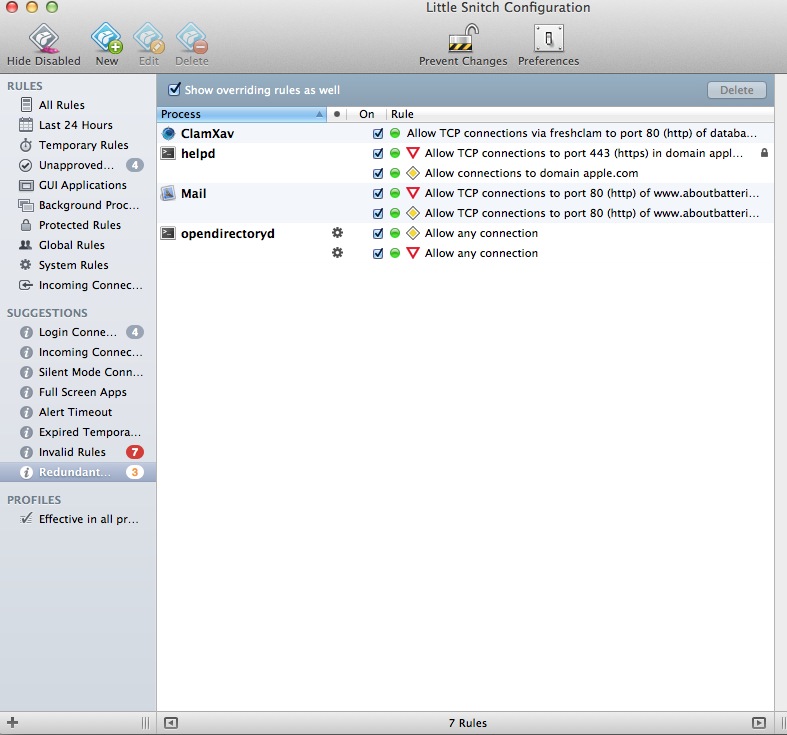Click the ClamXav process icon

point(169,133)
